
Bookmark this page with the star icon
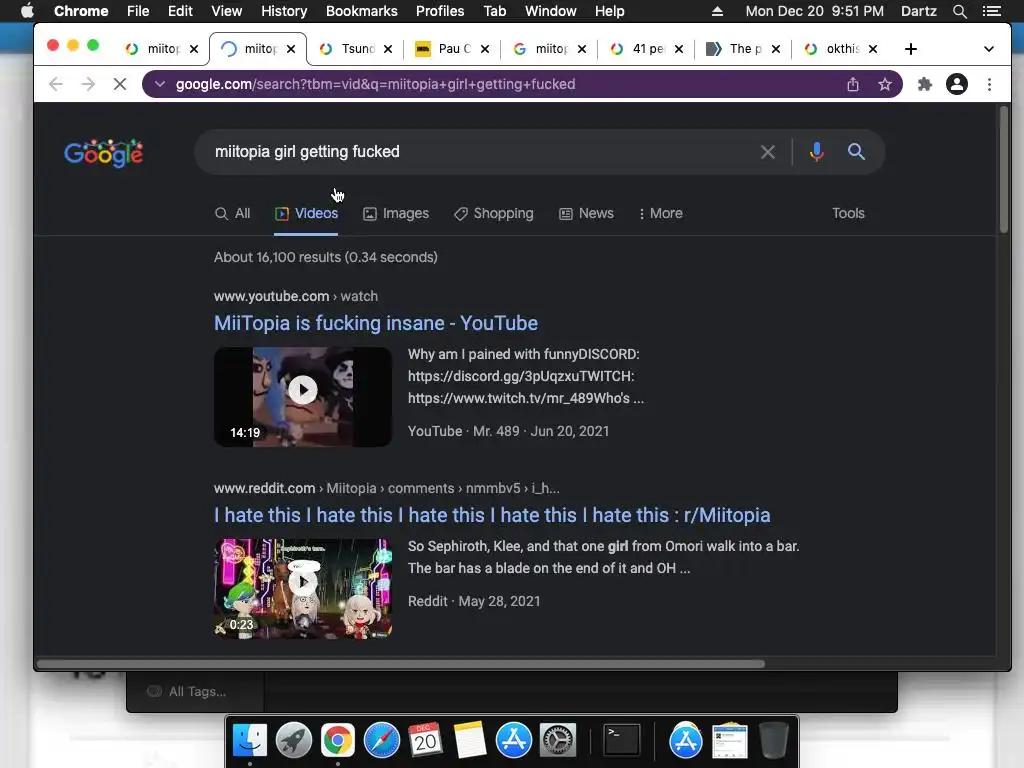point(885,84)
